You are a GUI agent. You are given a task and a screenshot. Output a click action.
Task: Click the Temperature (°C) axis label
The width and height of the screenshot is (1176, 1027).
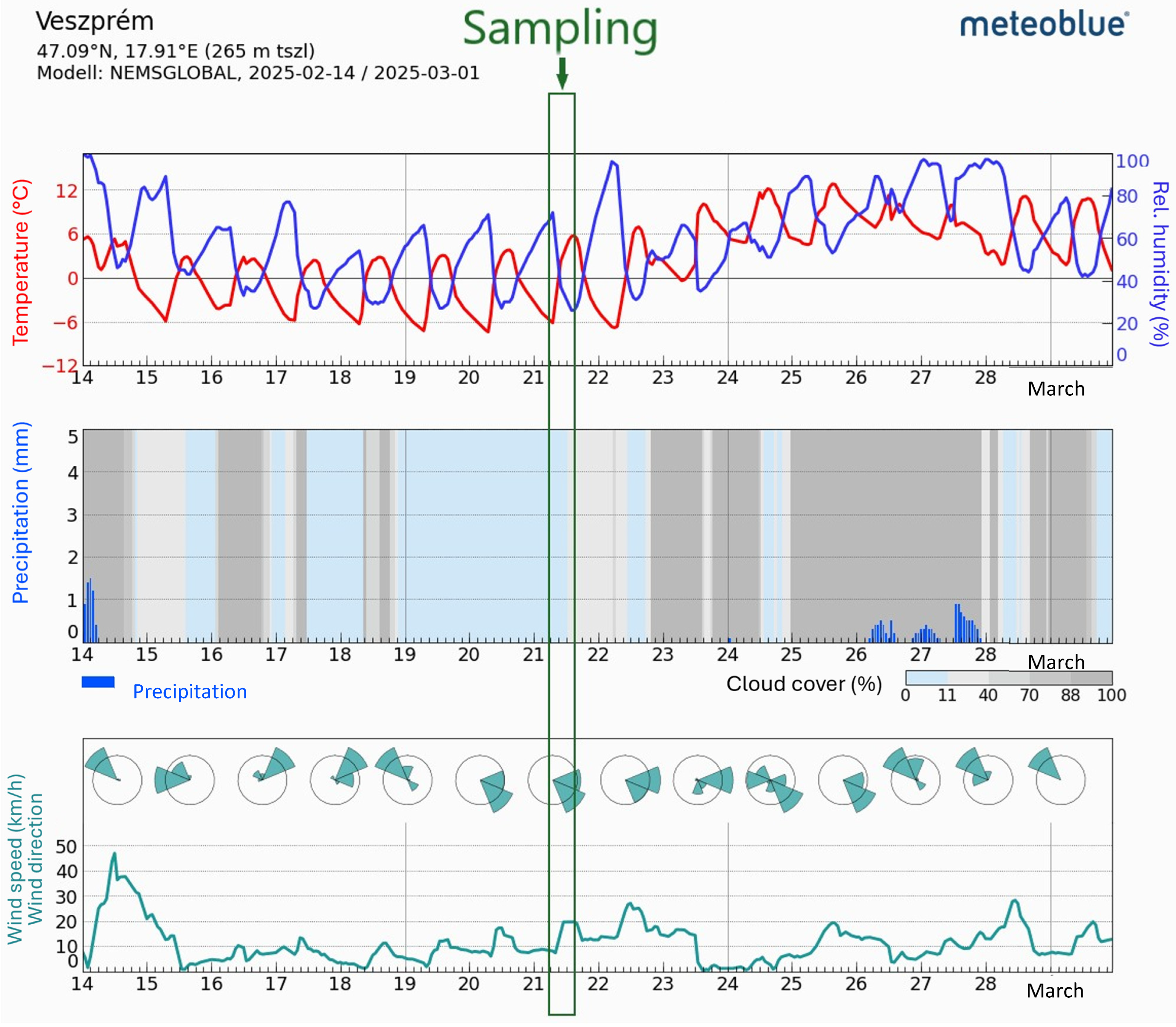pyautogui.click(x=21, y=263)
